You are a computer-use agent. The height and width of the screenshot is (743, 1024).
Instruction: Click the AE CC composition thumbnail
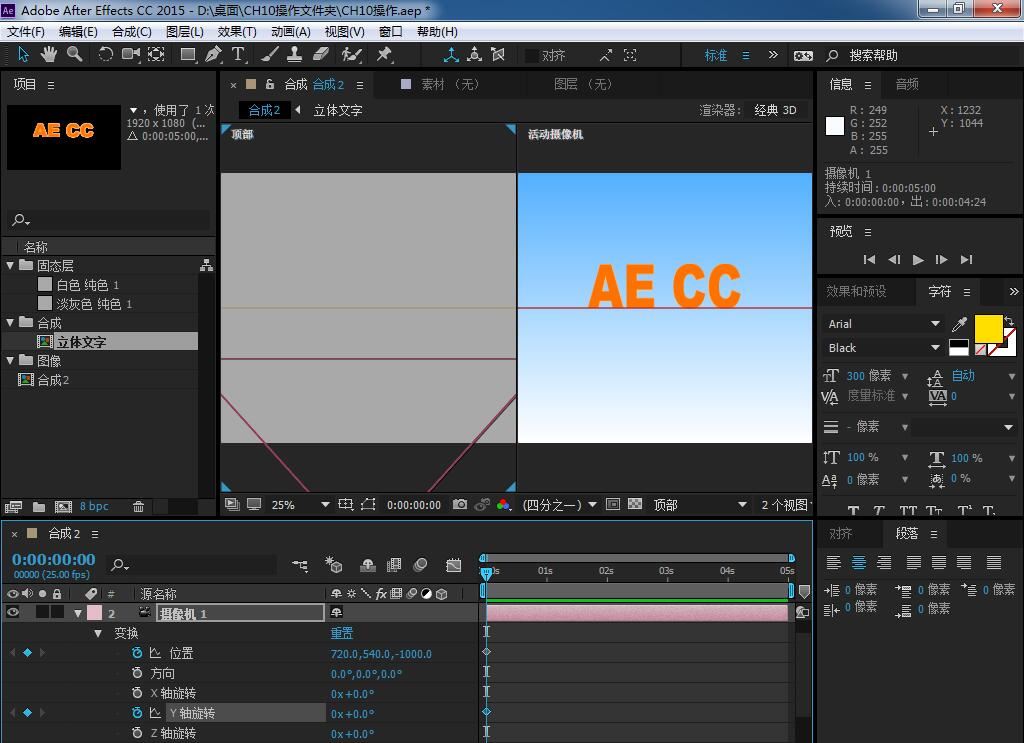64,137
